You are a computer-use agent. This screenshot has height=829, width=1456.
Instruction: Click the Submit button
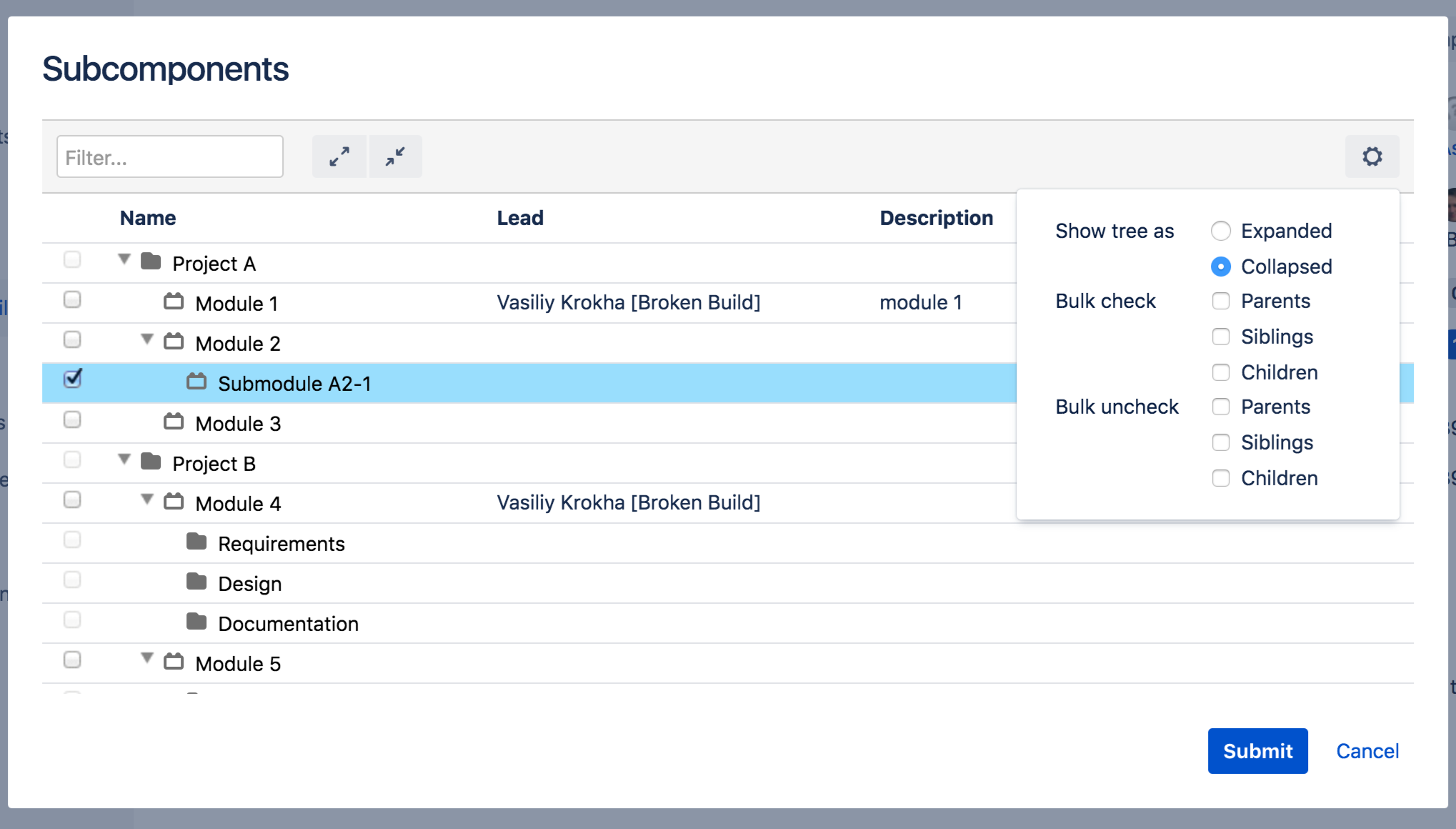pyautogui.click(x=1257, y=751)
